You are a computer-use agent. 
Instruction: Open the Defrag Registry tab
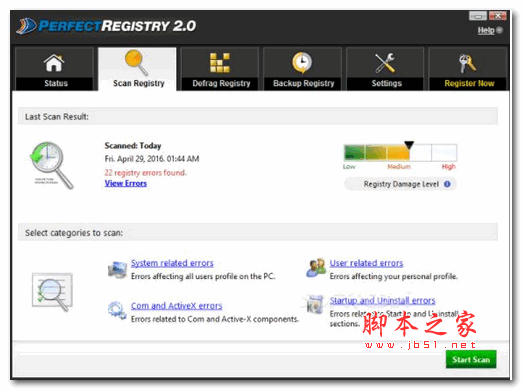(220, 69)
